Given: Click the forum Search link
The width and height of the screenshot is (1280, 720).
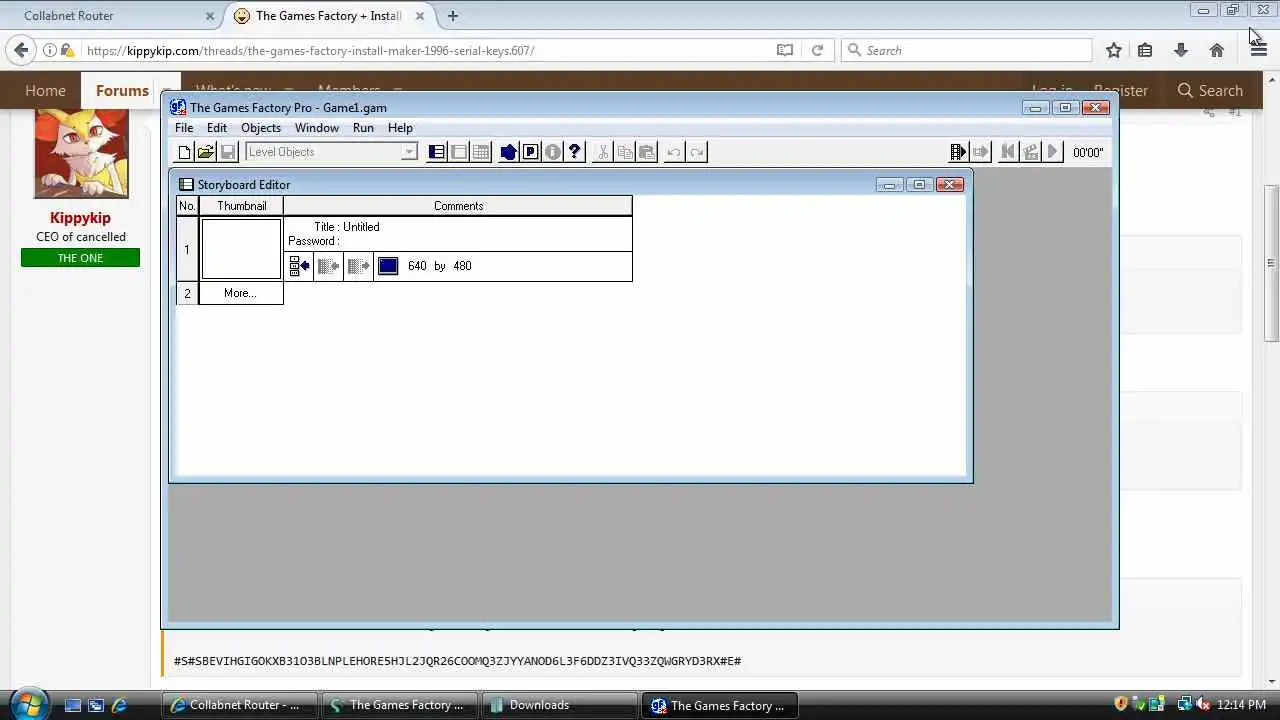Looking at the screenshot, I should (1210, 90).
